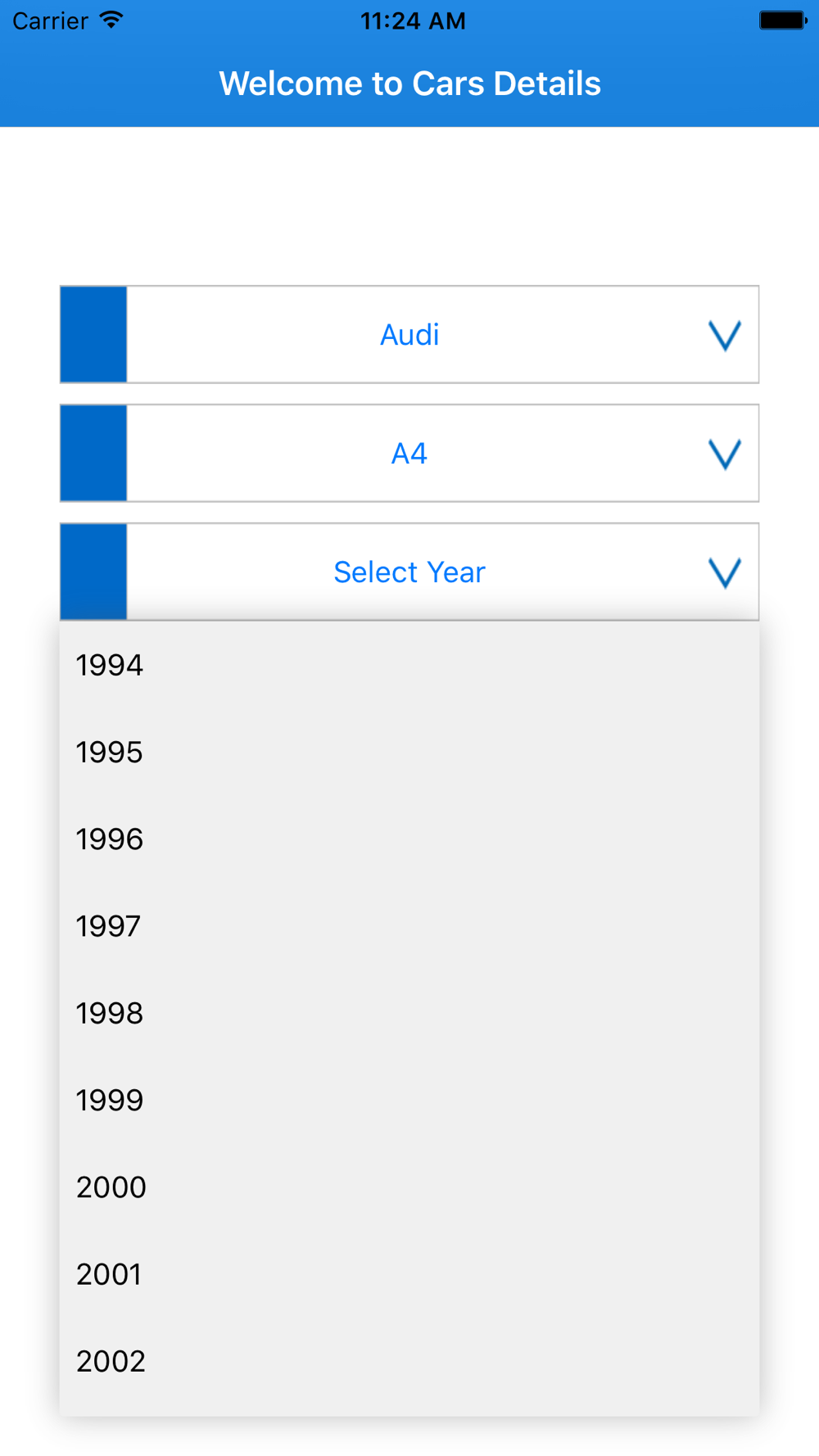Click the blue square beside A4
Image resolution: width=819 pixels, height=1456 pixels.
(x=93, y=453)
